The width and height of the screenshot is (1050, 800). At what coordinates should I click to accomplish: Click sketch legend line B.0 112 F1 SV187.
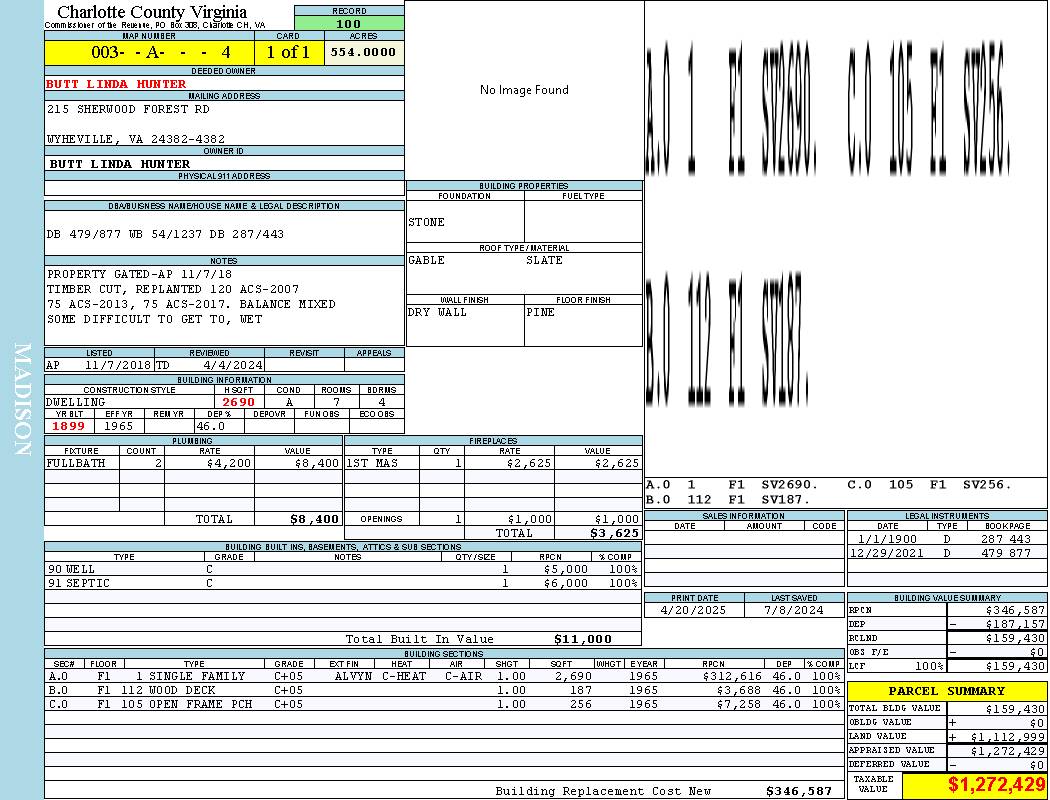tap(728, 499)
